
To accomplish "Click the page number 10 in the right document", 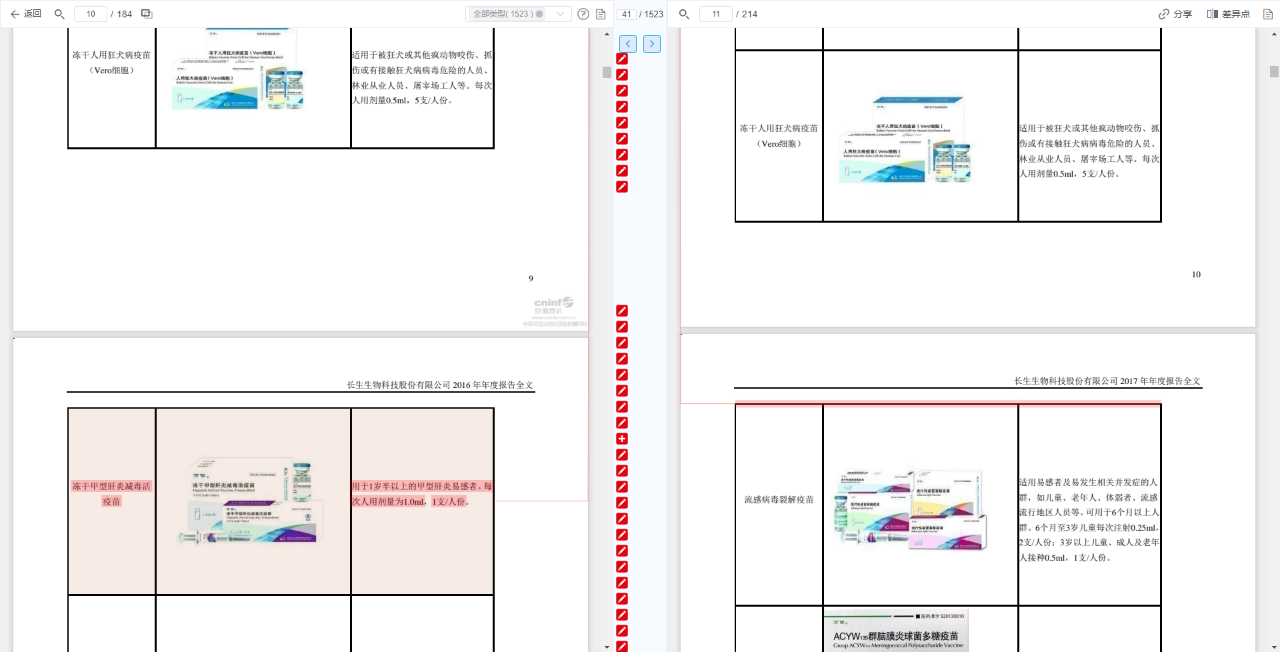I will pos(1196,274).
